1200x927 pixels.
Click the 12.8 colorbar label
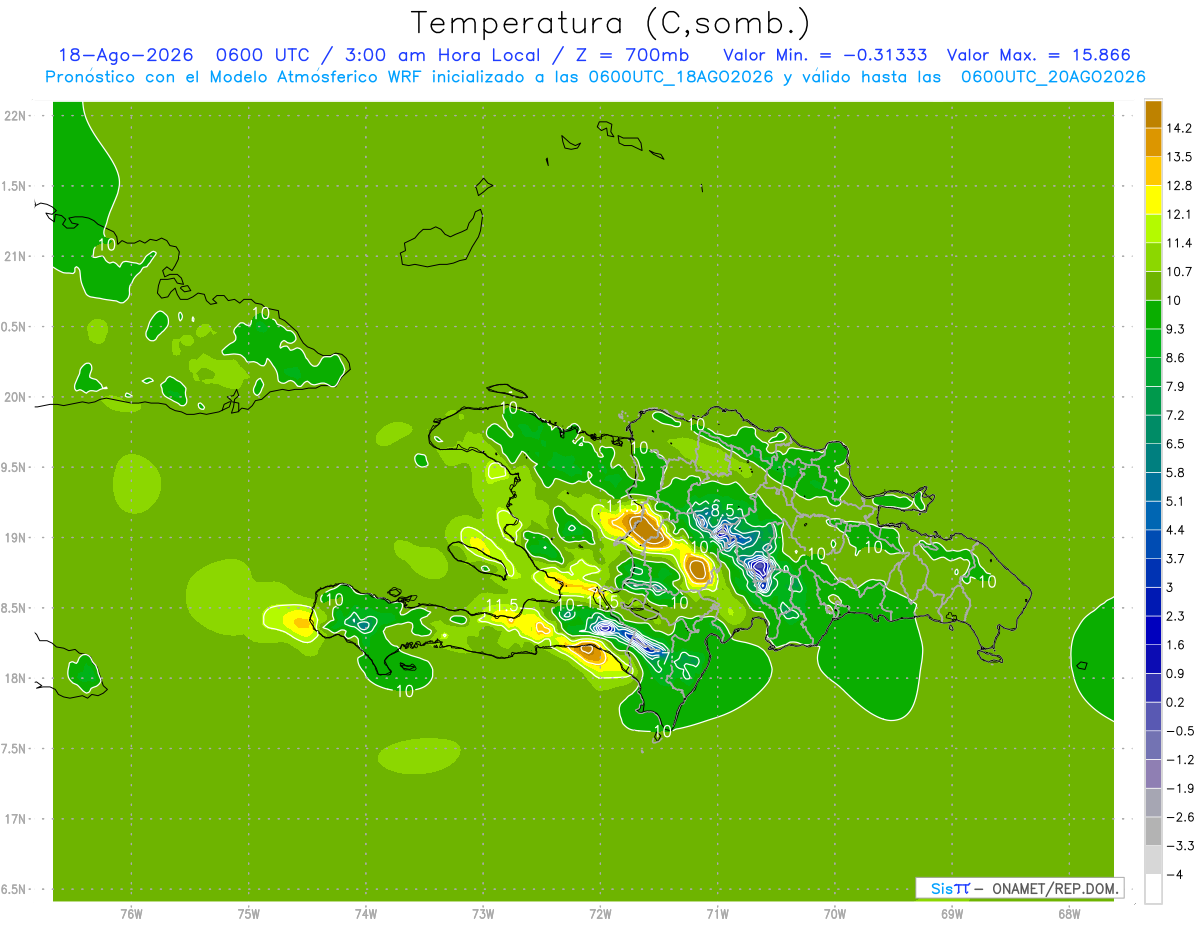pos(1181,186)
